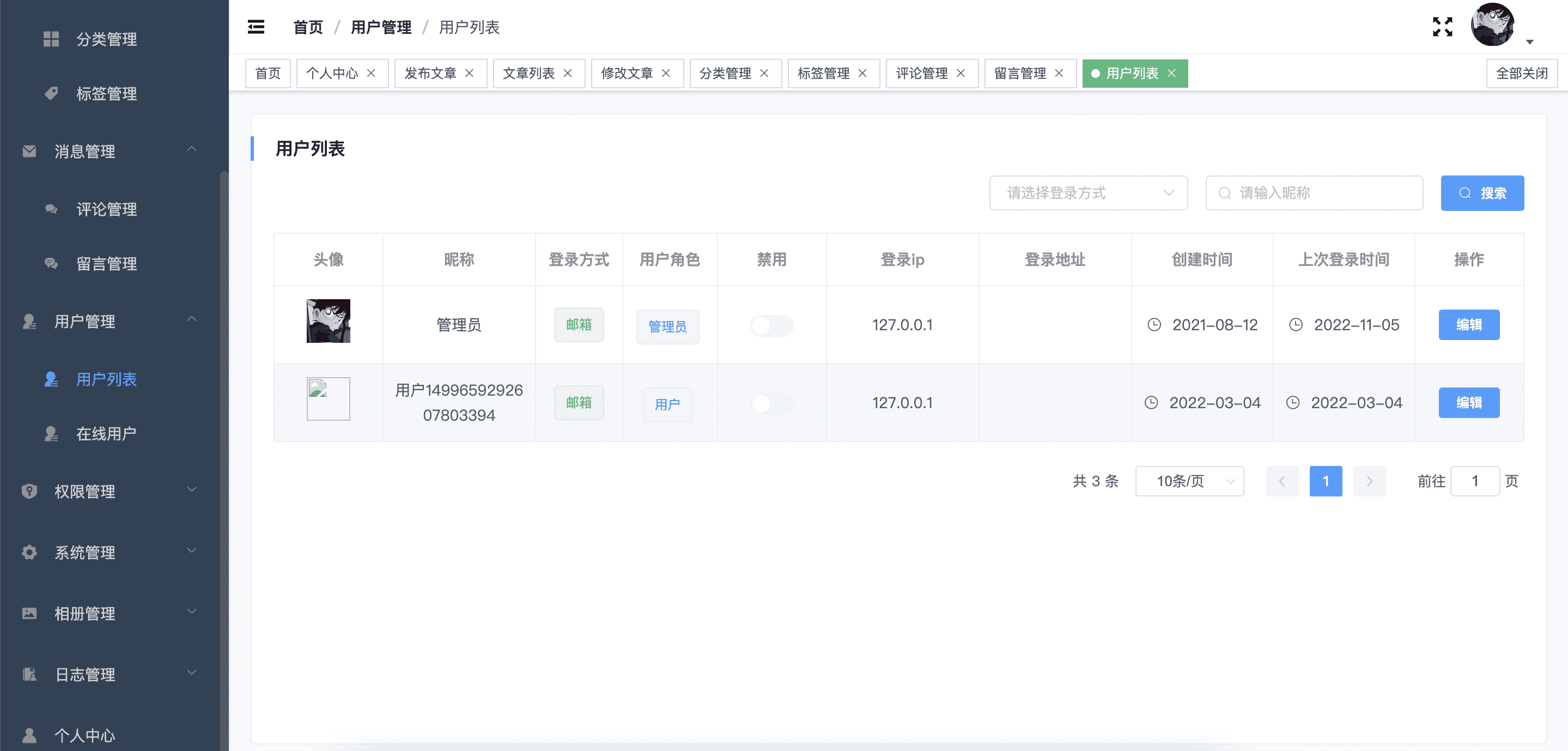The width and height of the screenshot is (1568, 751).
Task: Click the blue 搜索 button
Action: tap(1482, 192)
